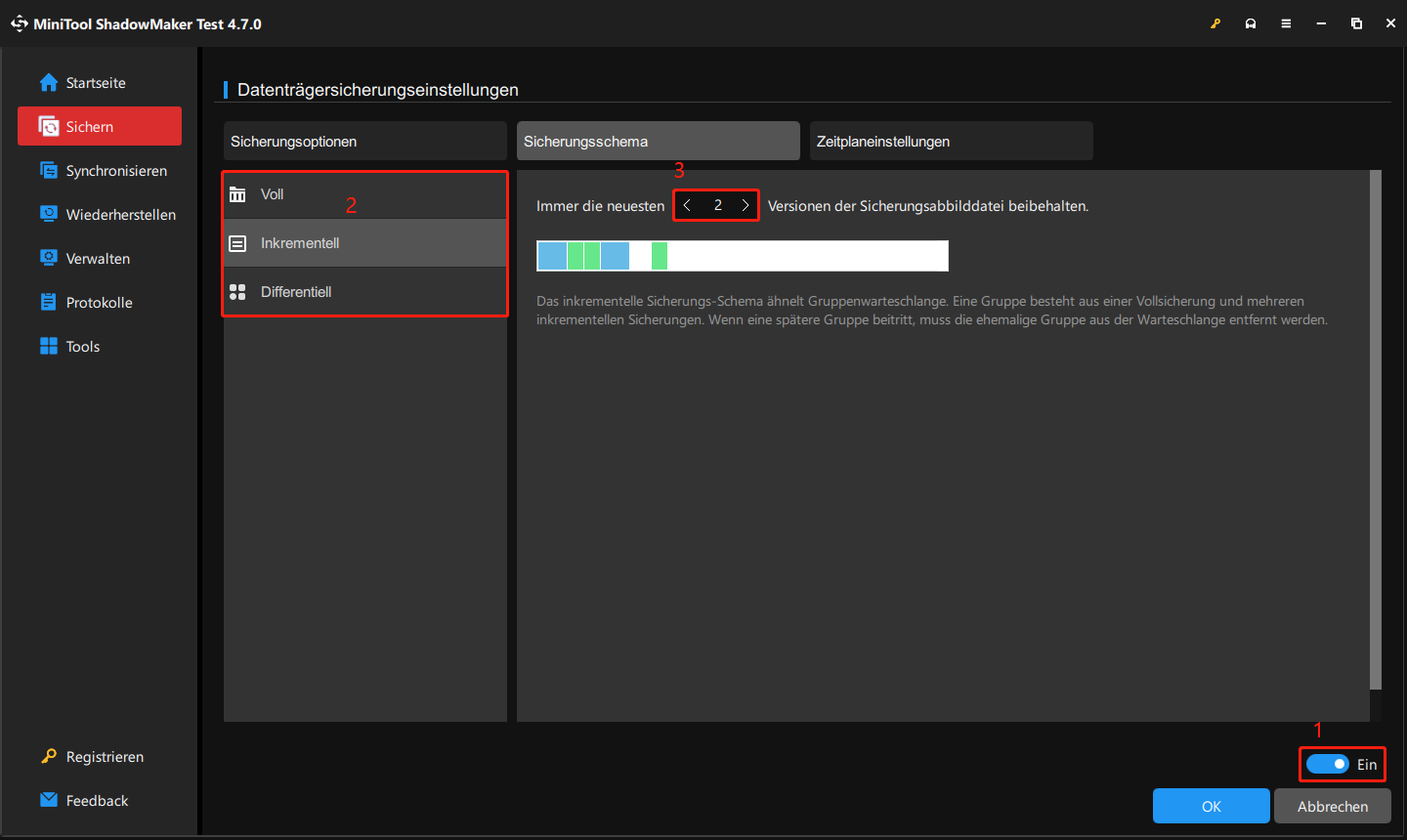Open the hamburger menu in title bar
This screenshot has width=1407, height=840.
pyautogui.click(x=1286, y=23)
